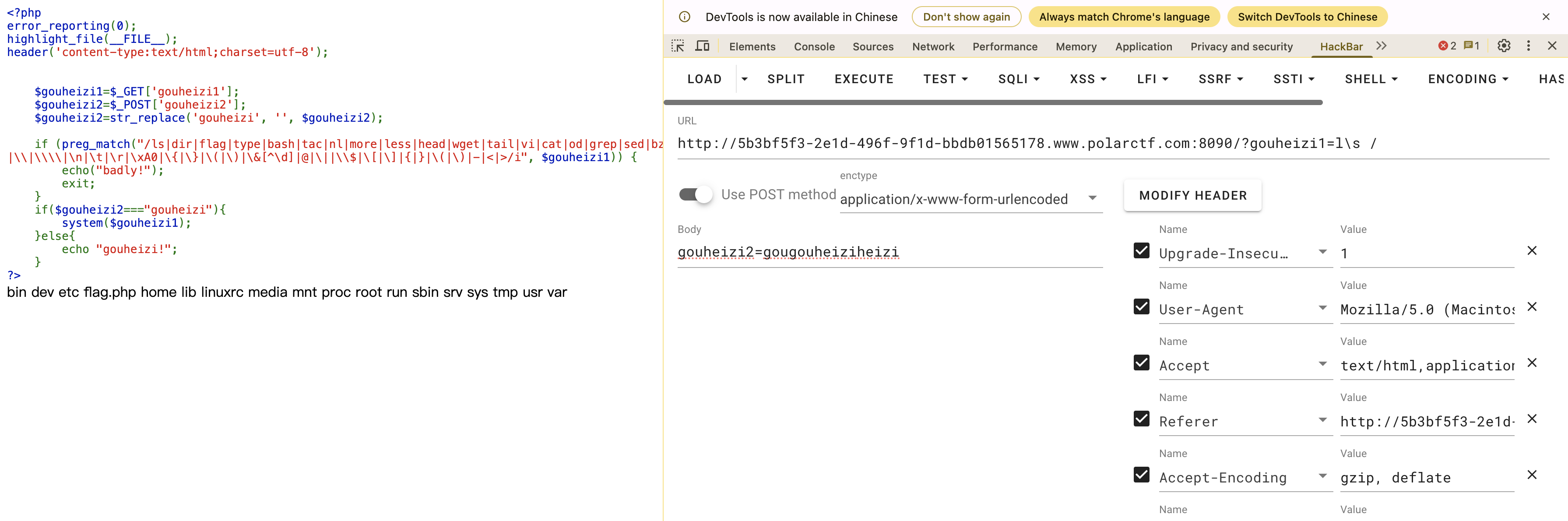Click the MODIFY HEADER button
Screen dimensions: 1568x521
1192,195
